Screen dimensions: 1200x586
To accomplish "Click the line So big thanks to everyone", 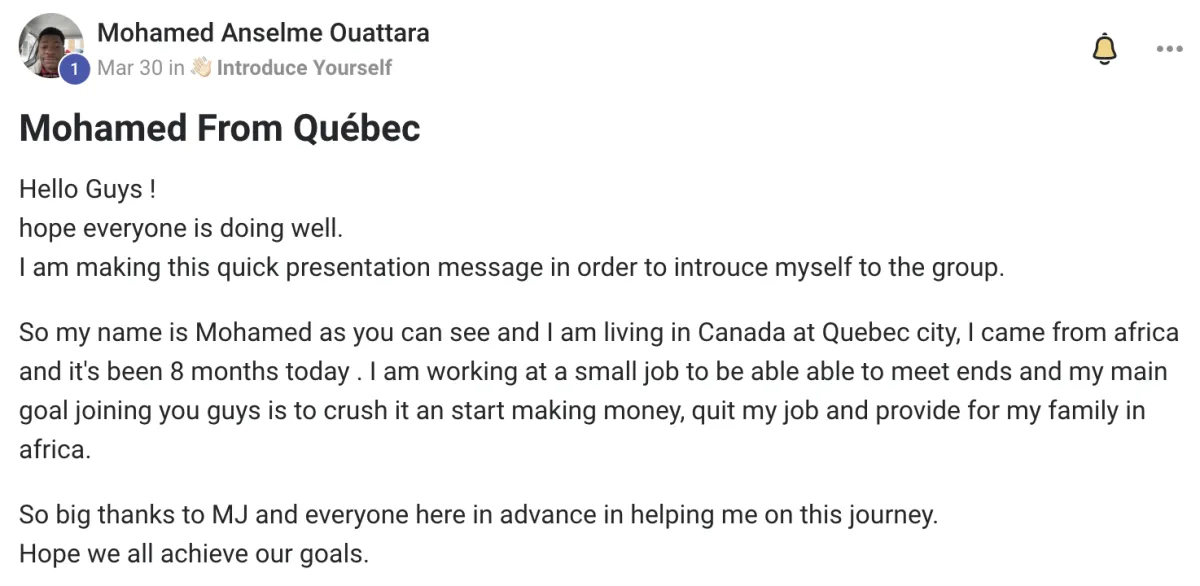I will click(479, 516).
